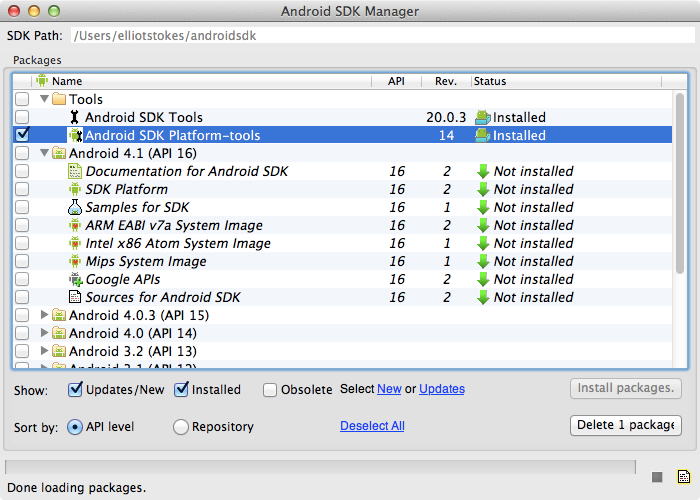Click the Install packages button
Image resolution: width=700 pixels, height=500 pixels.
point(626,388)
